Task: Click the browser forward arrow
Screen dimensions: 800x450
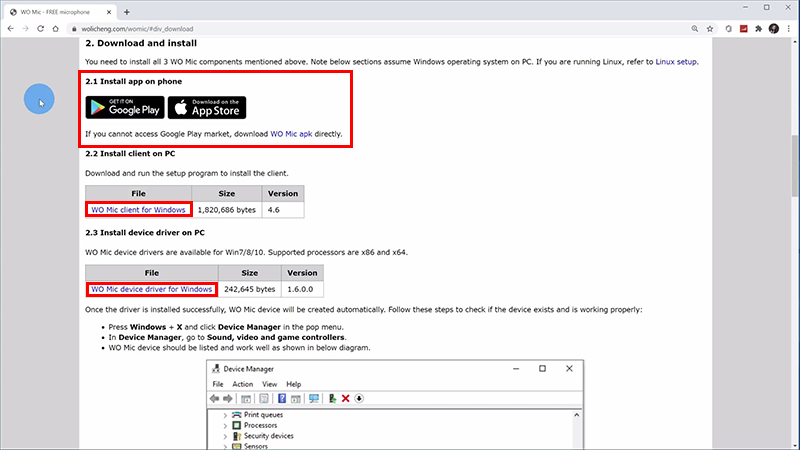Action: [x=26, y=29]
